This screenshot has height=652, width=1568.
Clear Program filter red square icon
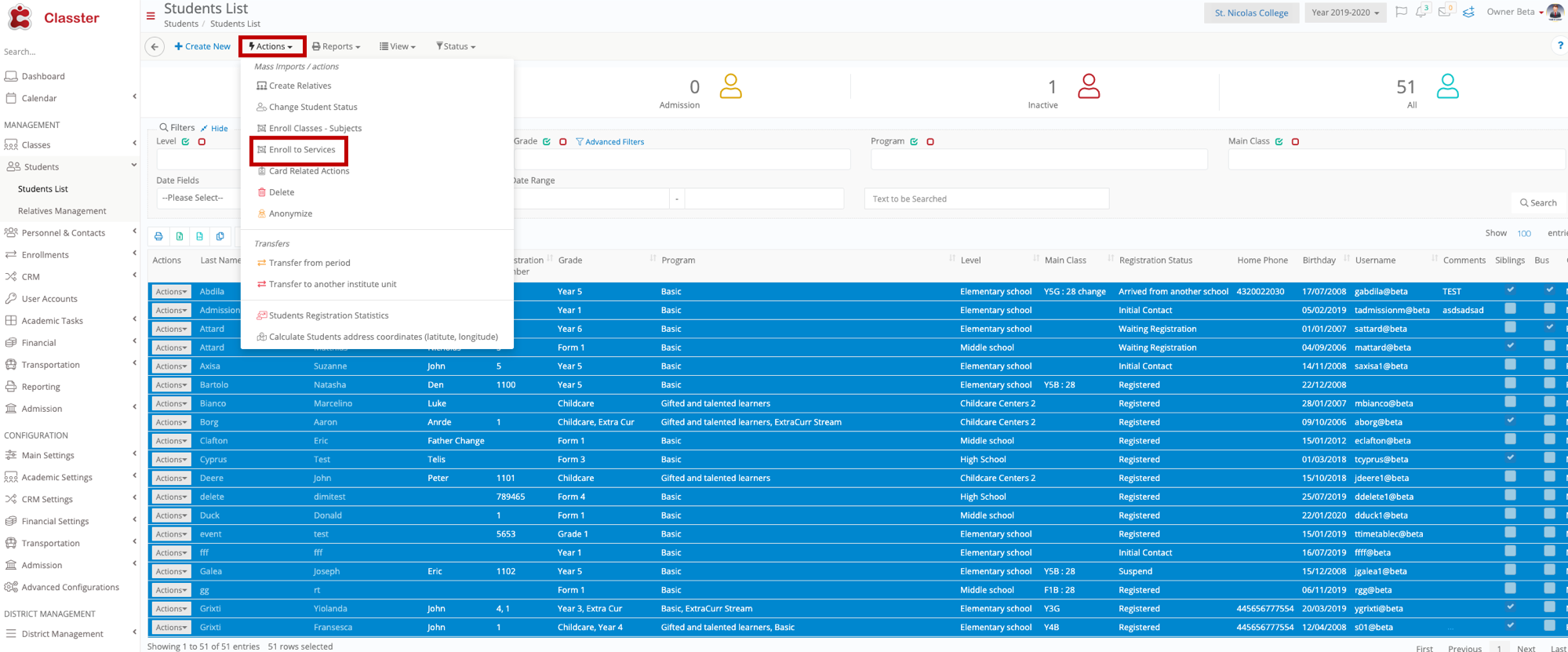click(930, 142)
